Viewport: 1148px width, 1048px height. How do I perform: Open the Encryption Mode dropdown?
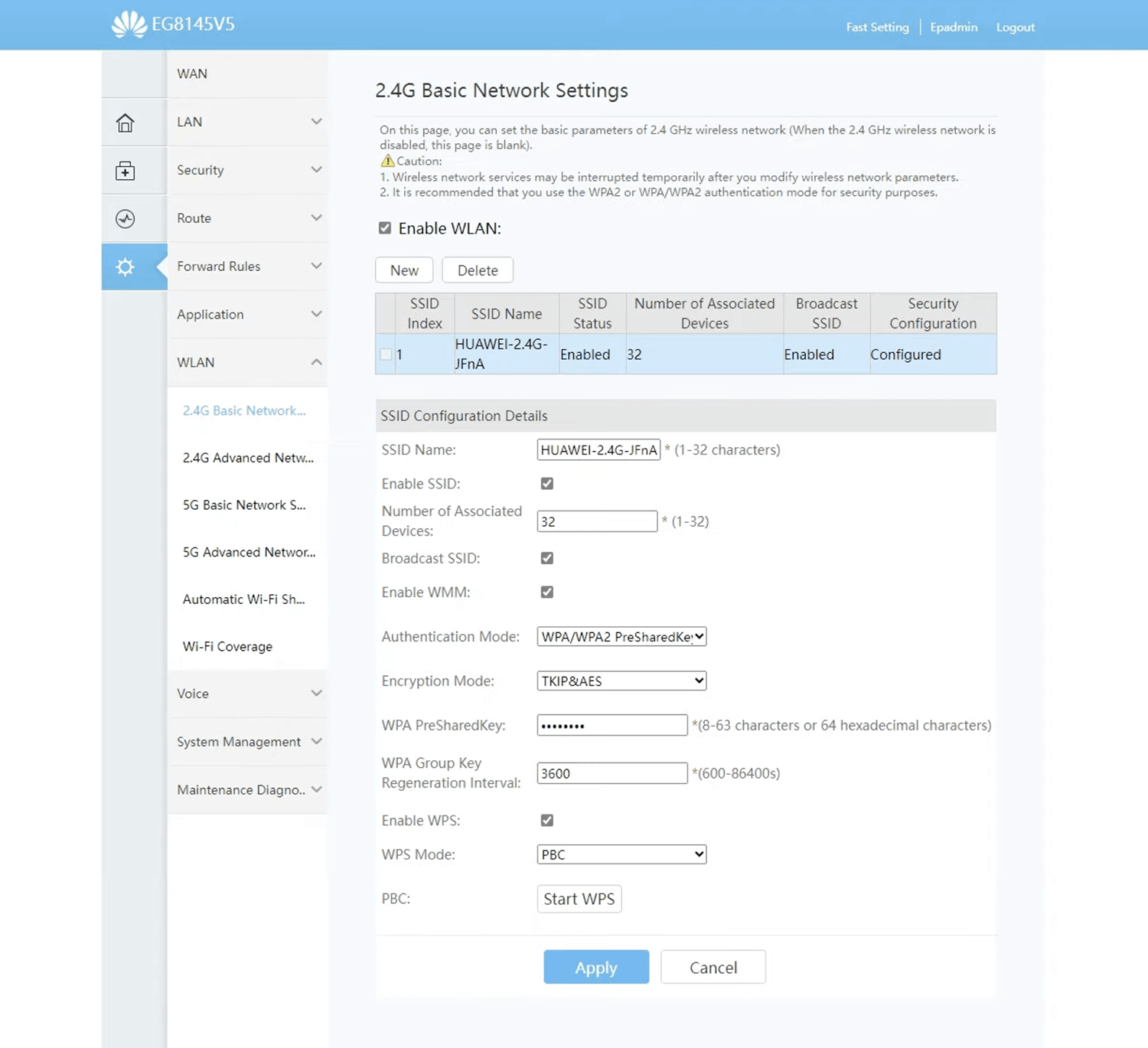coord(621,681)
